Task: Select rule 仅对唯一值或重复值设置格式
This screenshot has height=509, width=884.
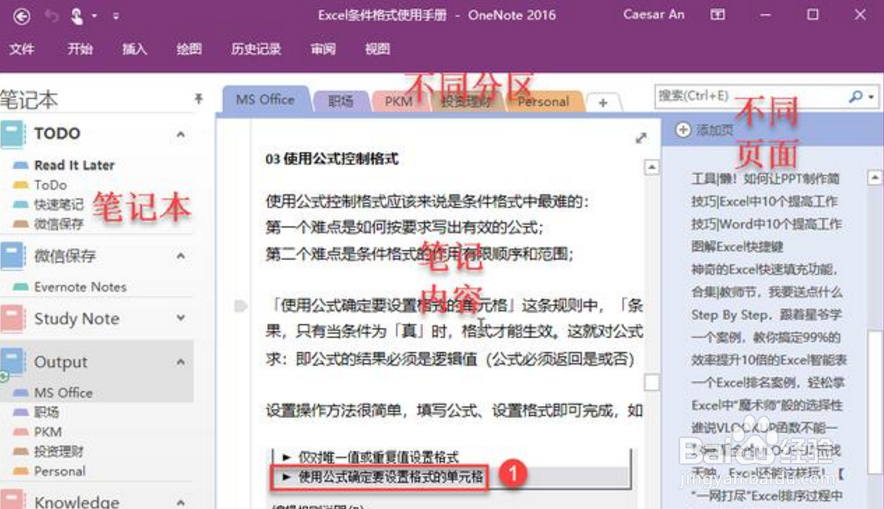Action: tap(378, 457)
